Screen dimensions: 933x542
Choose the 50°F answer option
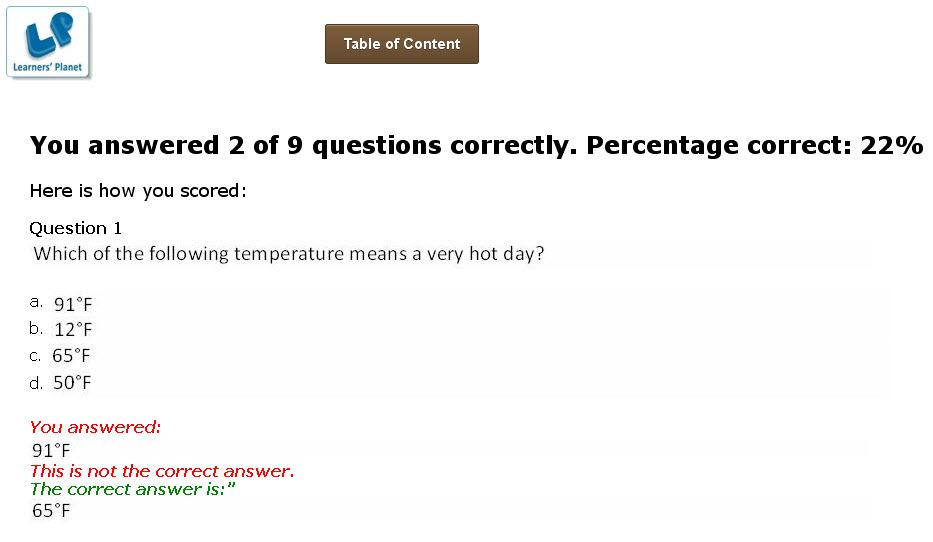[x=72, y=383]
